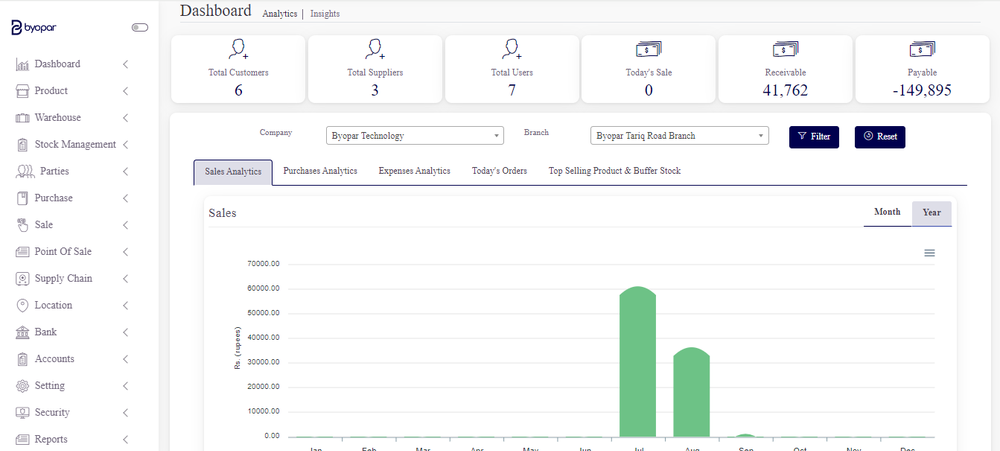
Task: Expand the Location menu chevron
Action: pyautogui.click(x=126, y=306)
